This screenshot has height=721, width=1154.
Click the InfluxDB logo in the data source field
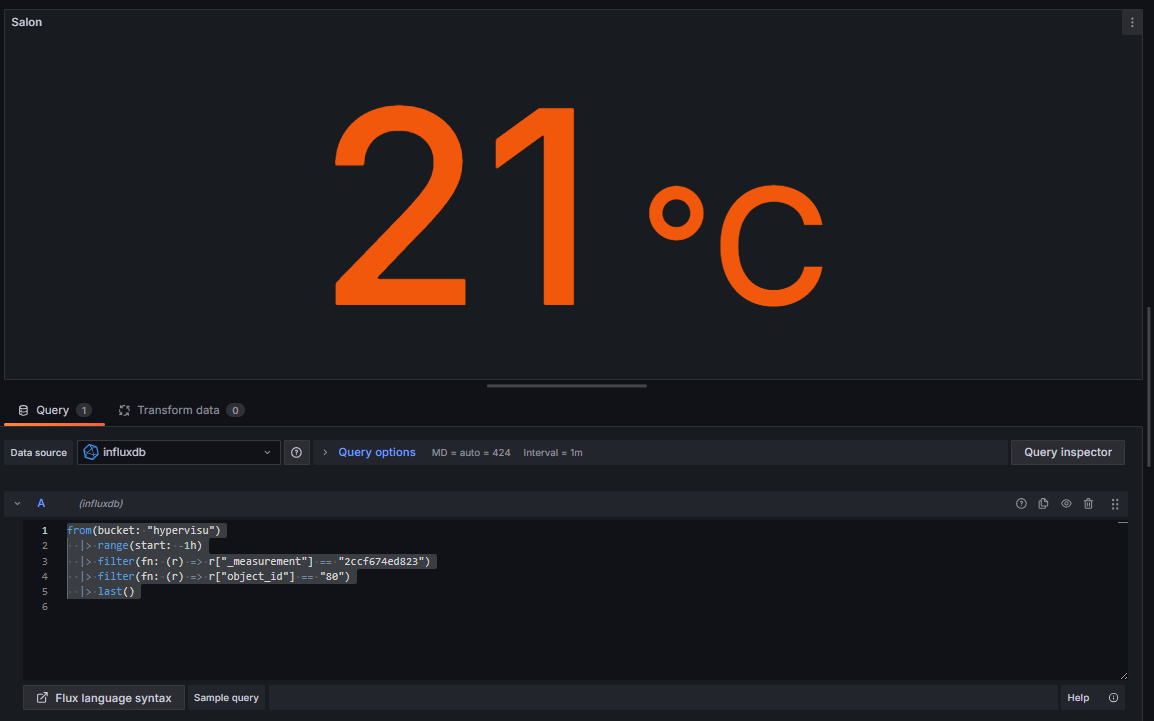91,452
